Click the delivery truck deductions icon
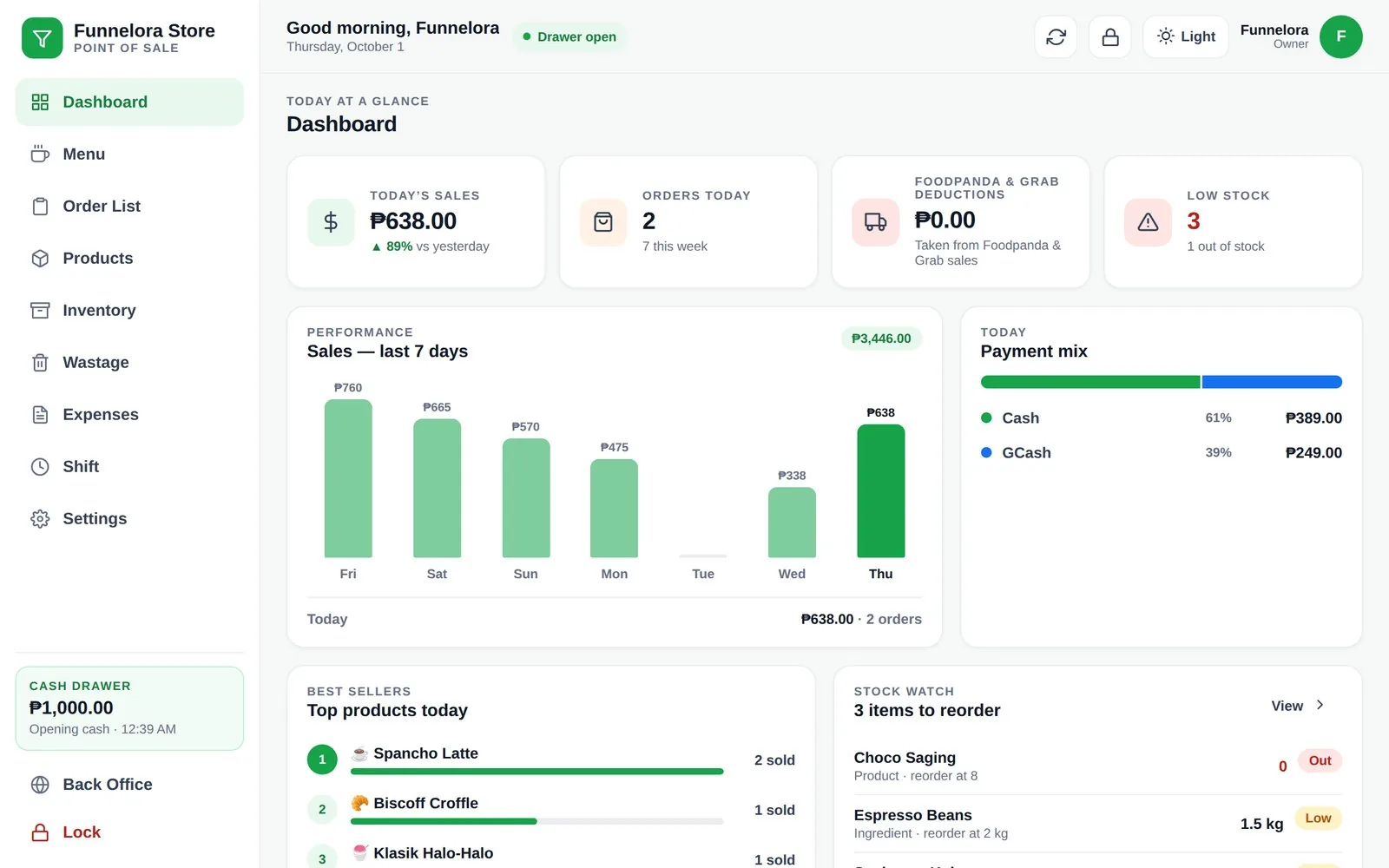 coord(875,222)
